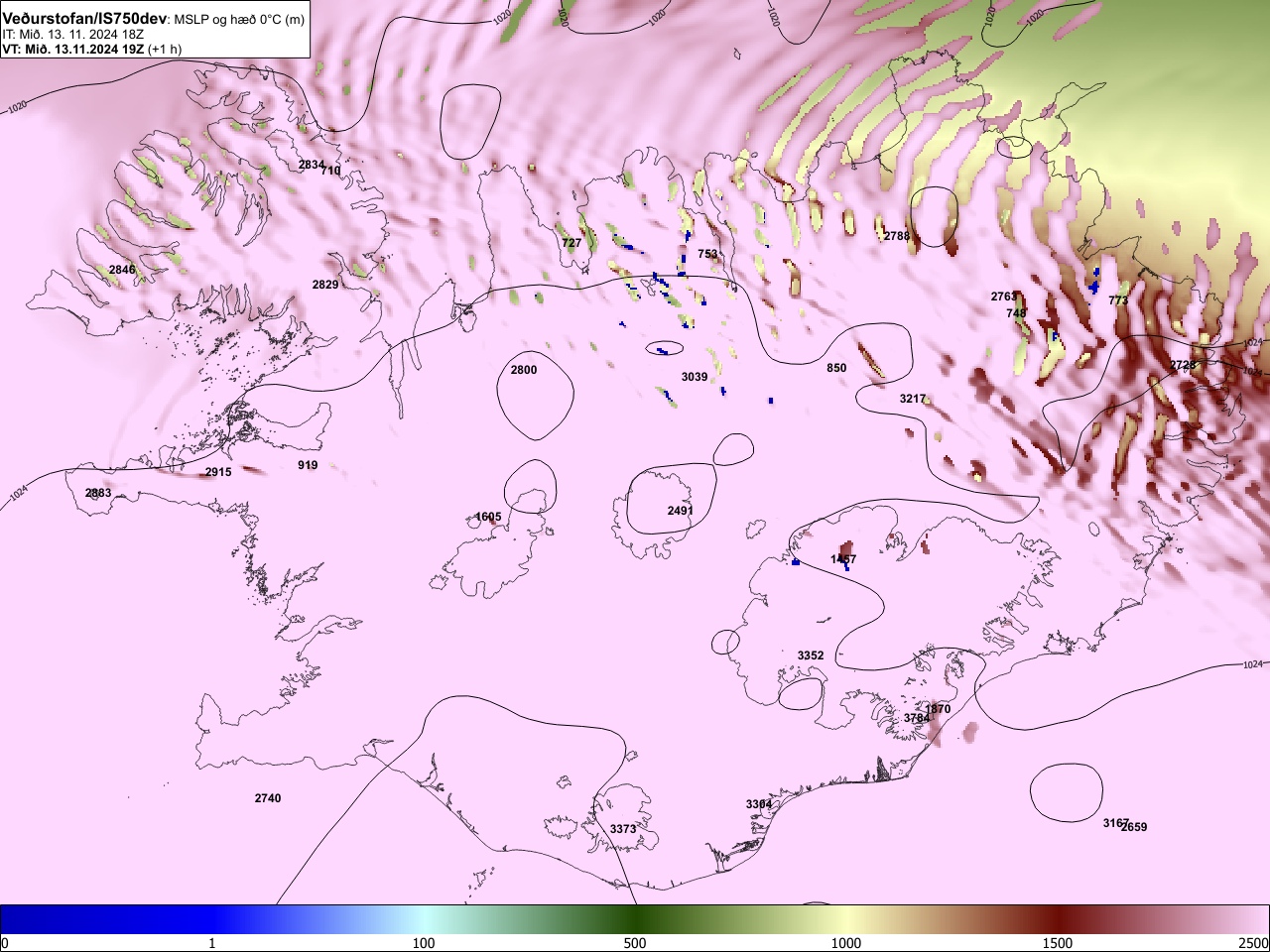The width and height of the screenshot is (1270, 952).
Task: Select the 2834 height label
Action: tap(312, 165)
